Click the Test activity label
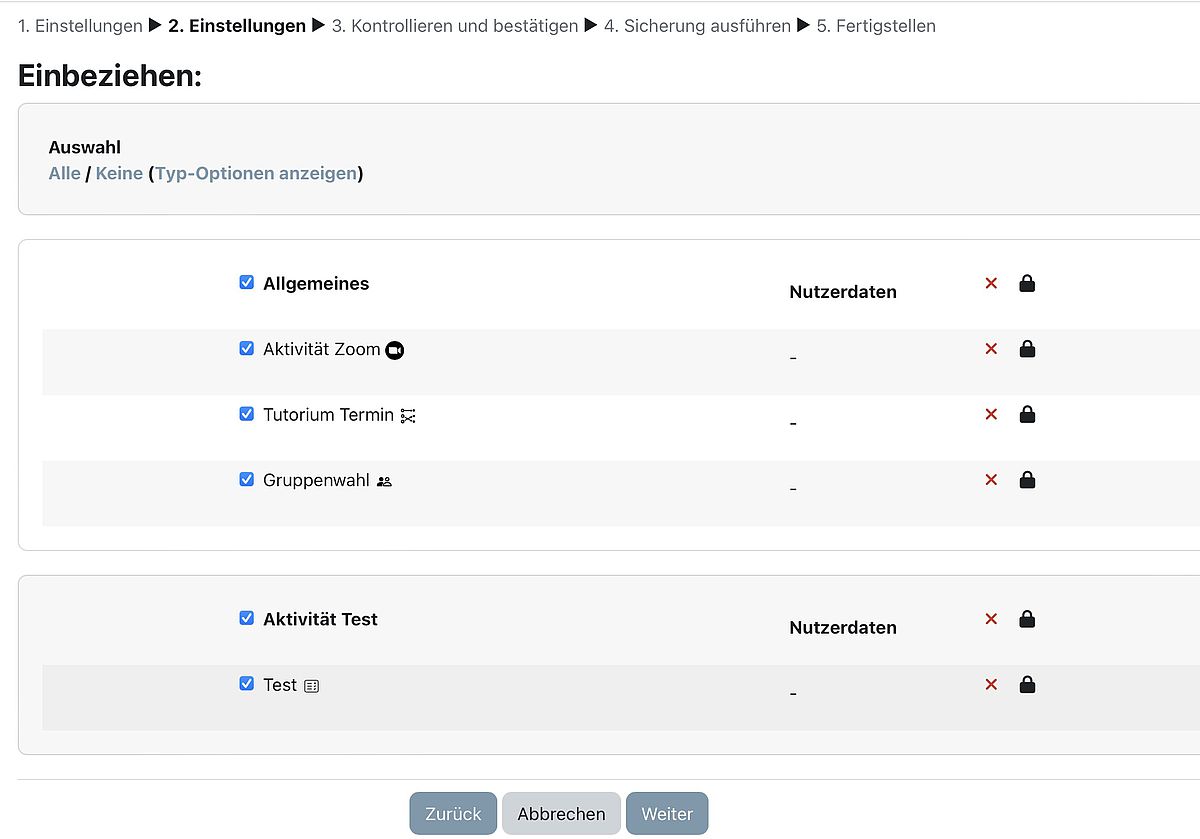The height and width of the screenshot is (839, 1200). (x=280, y=685)
